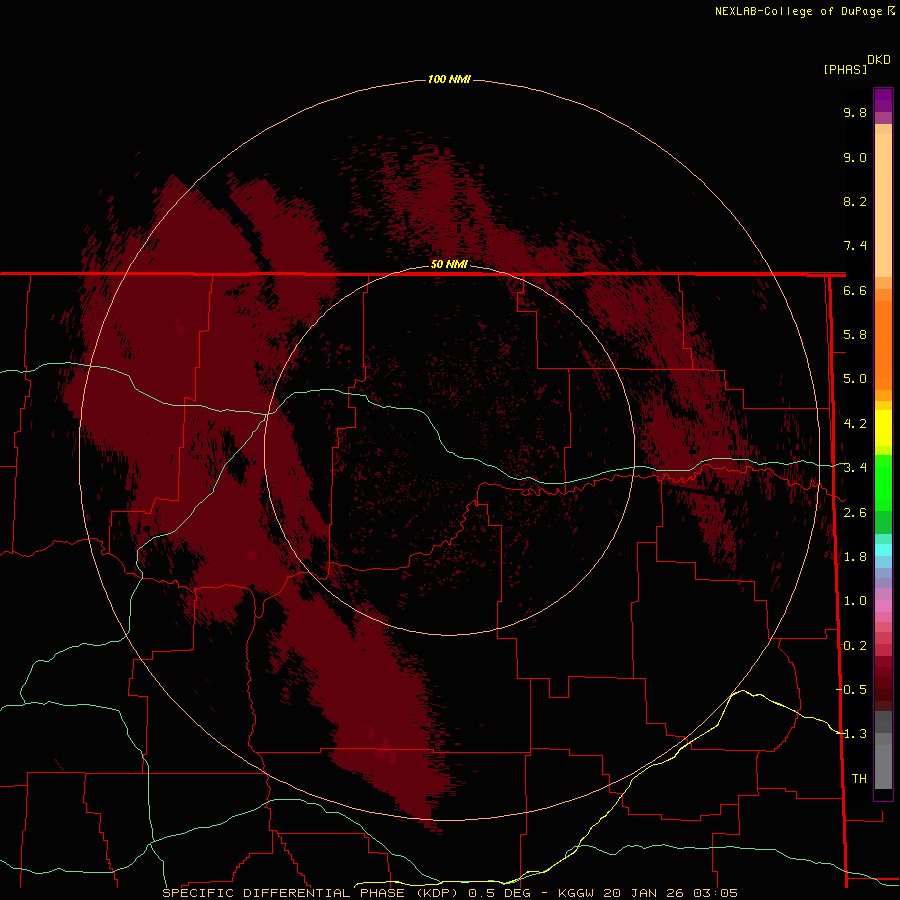
Task: Click the 5.0 color scale value
Action: tap(855, 379)
